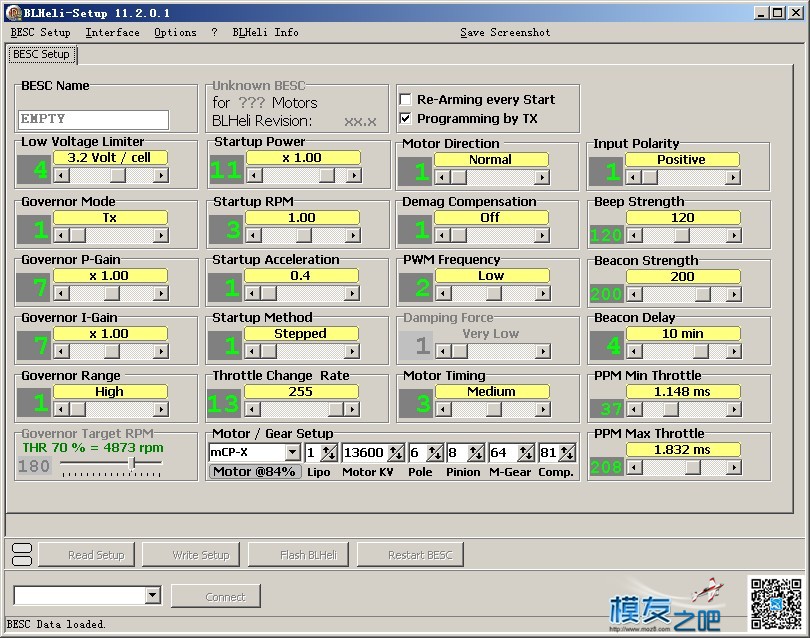Enable Re-Arming every Start checkbox
The height and width of the screenshot is (638, 810).
pos(406,99)
